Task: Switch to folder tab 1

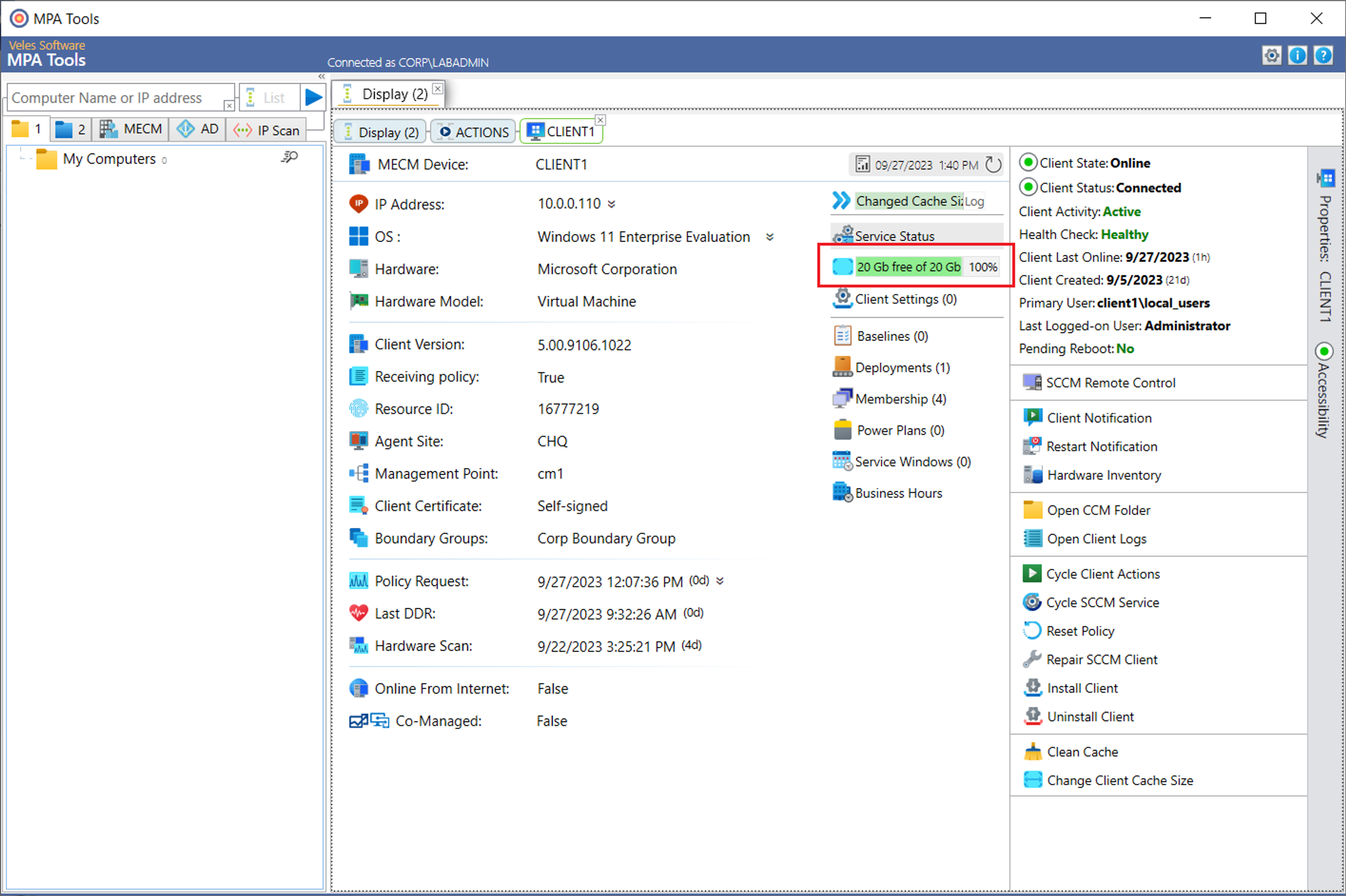Action: point(27,129)
